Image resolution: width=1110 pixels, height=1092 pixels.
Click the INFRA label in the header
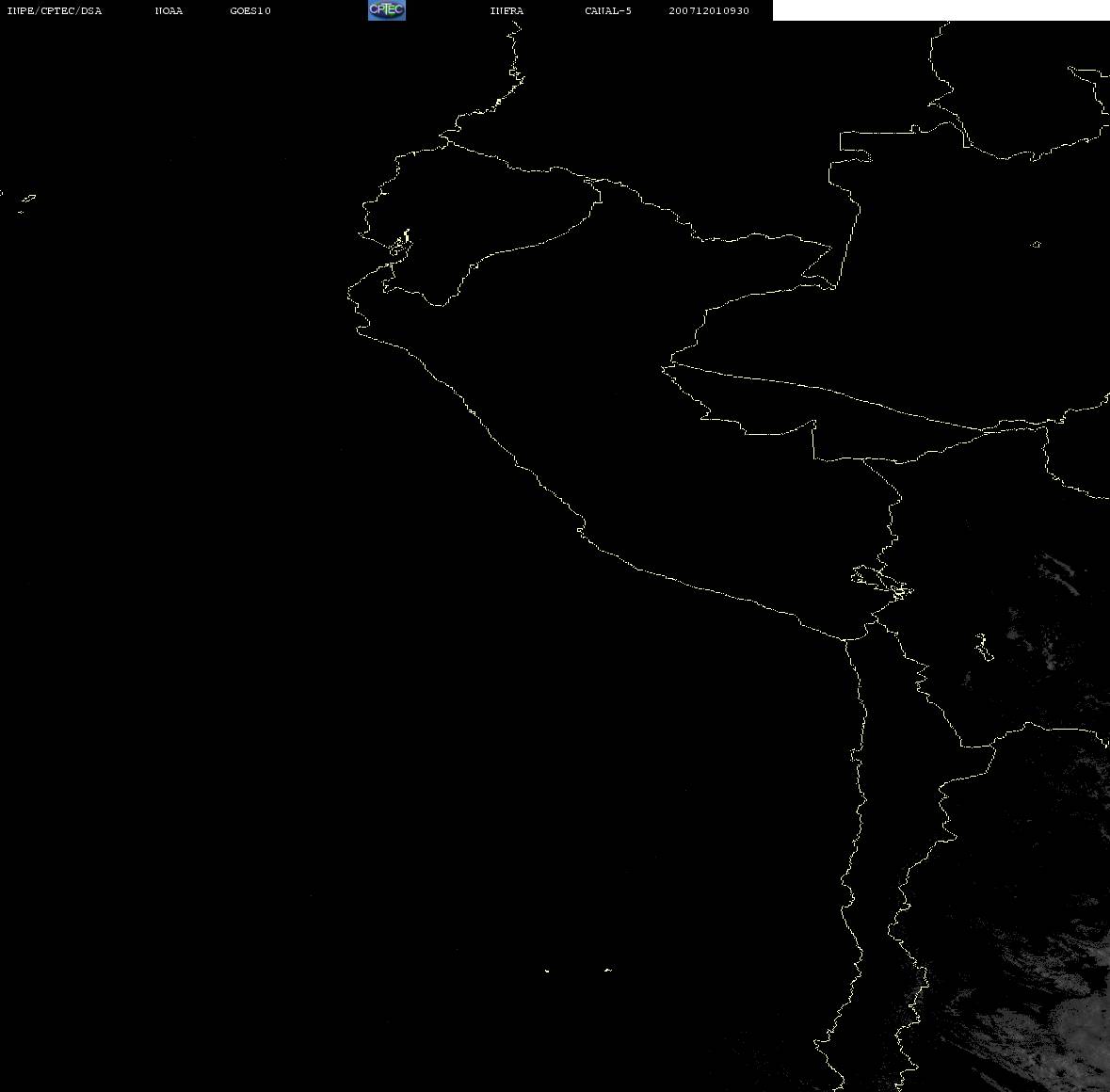click(507, 11)
